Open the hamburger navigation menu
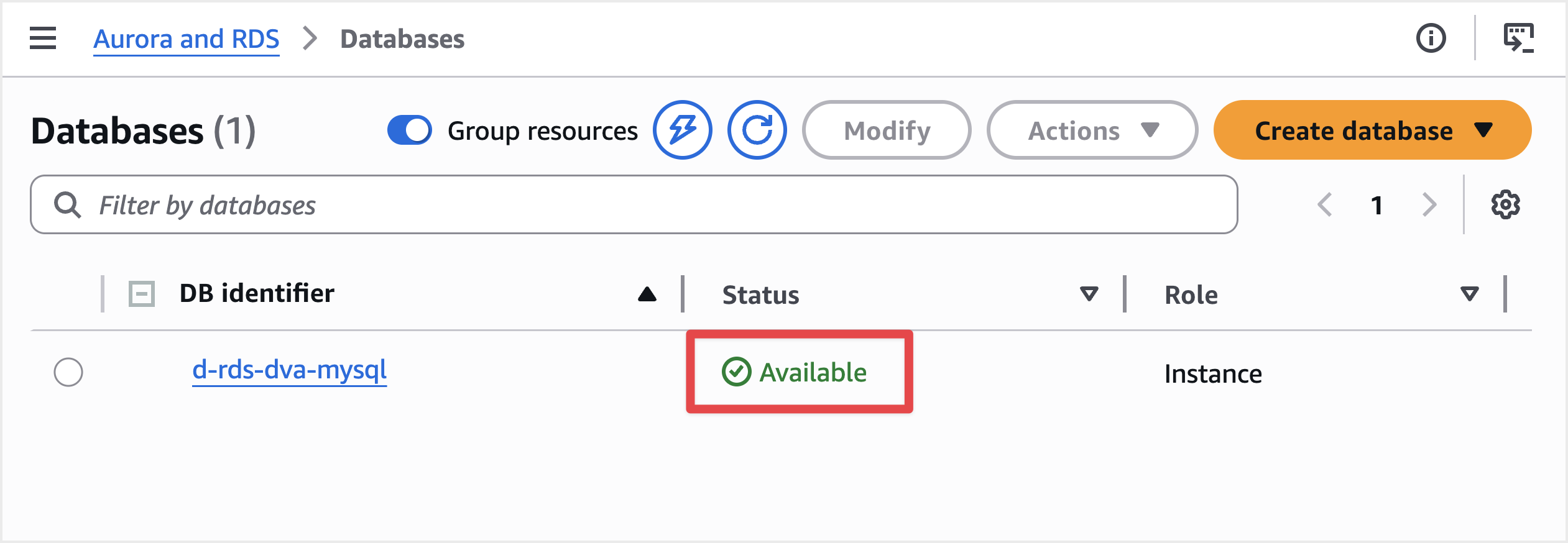Viewport: 1568px width, 543px height. (x=43, y=39)
